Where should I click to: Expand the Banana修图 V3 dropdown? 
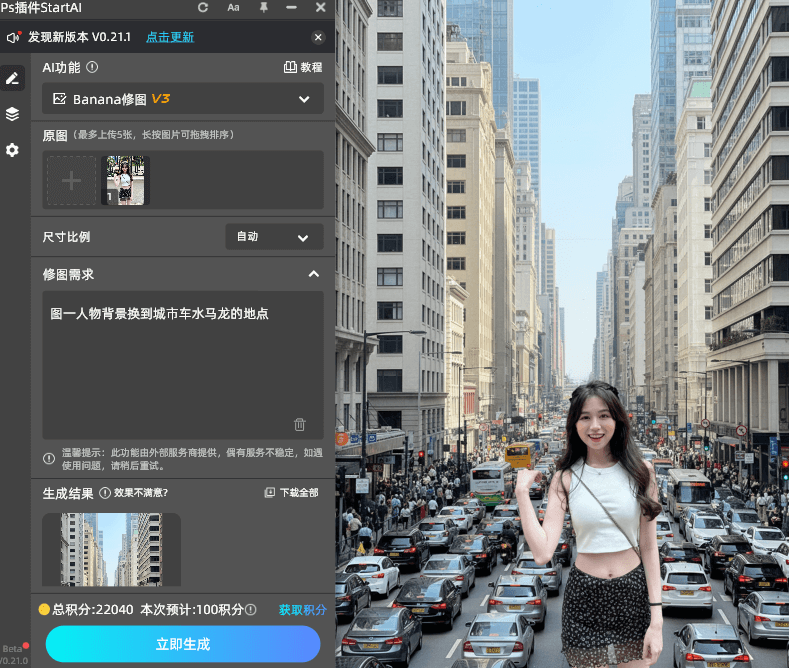(183, 99)
